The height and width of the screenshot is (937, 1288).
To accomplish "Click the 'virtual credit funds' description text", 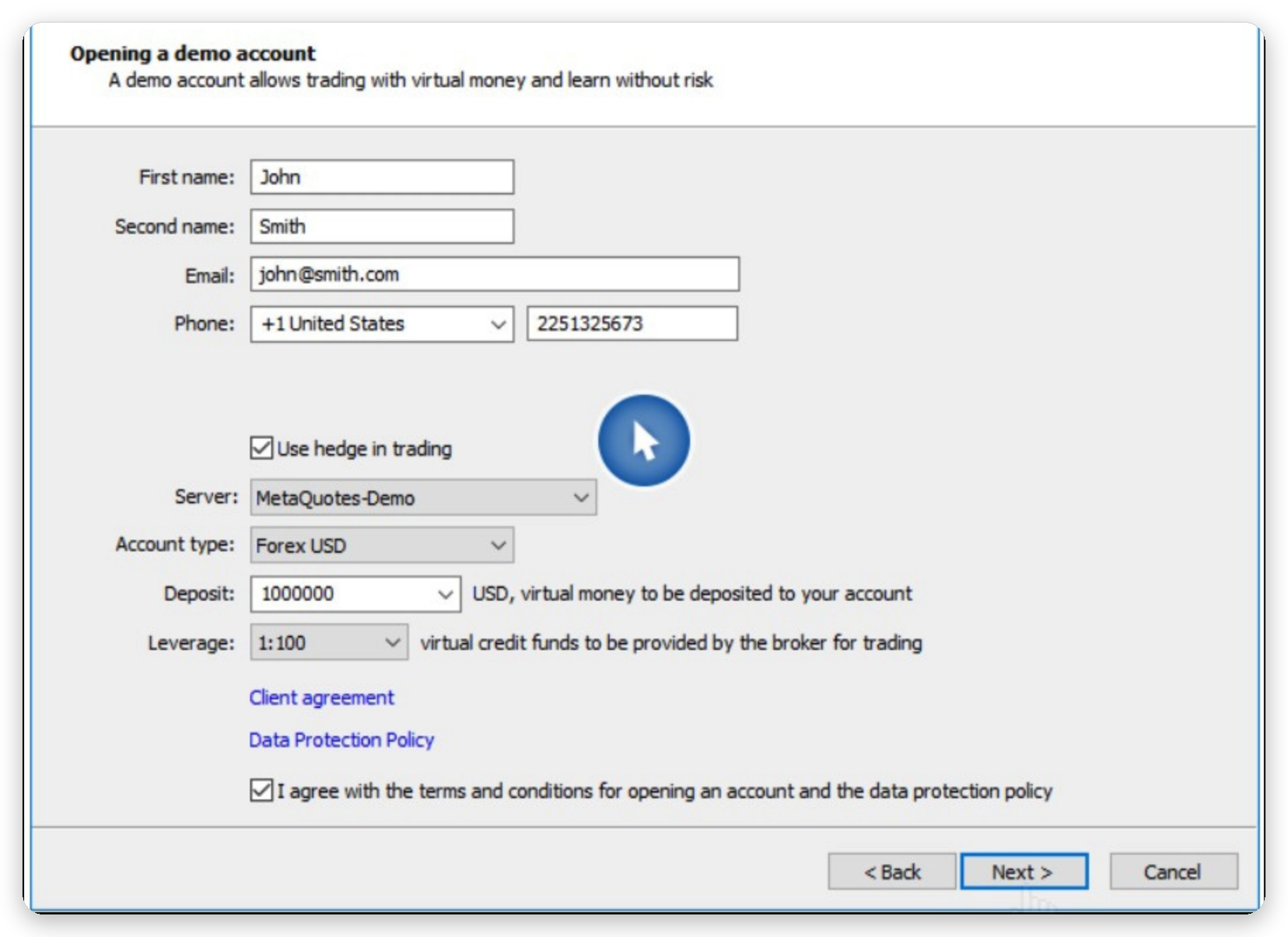I will [x=671, y=642].
